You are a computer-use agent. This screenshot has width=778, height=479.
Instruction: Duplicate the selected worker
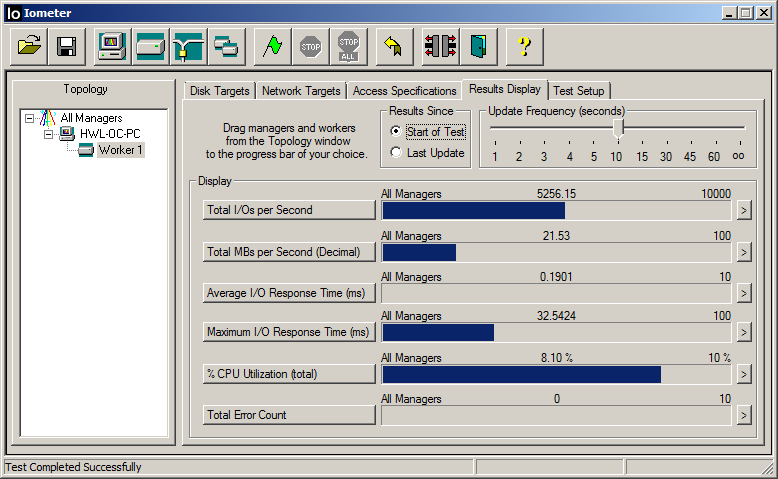[x=227, y=47]
